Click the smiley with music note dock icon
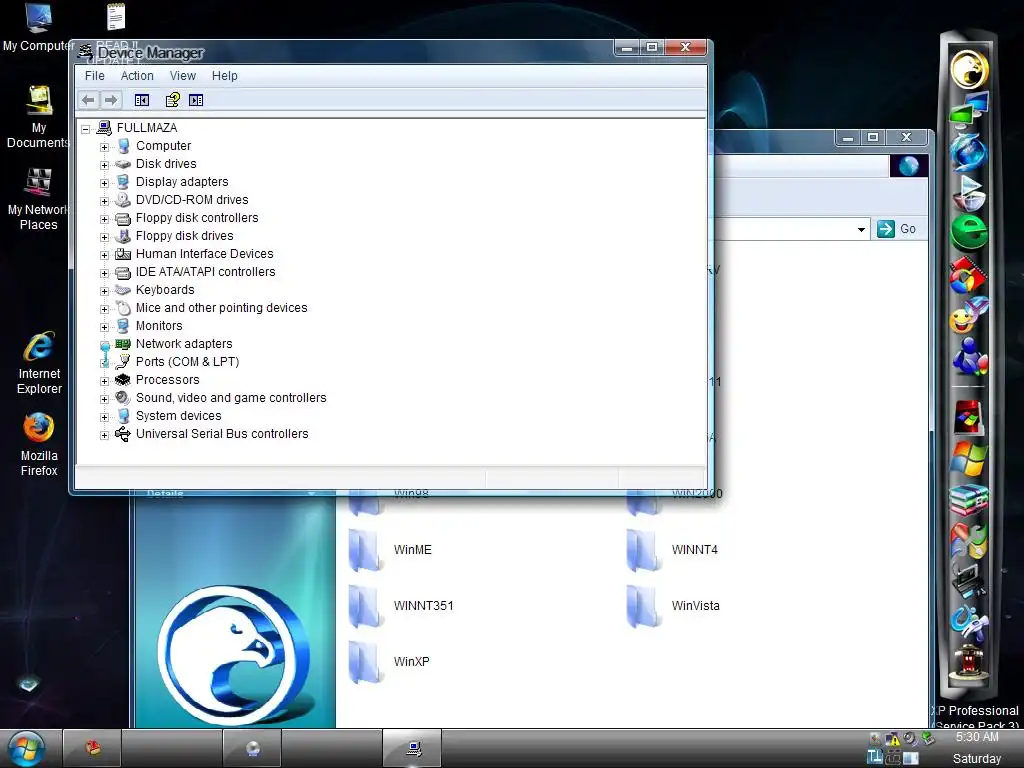The width and height of the screenshot is (1024, 768). 968,315
